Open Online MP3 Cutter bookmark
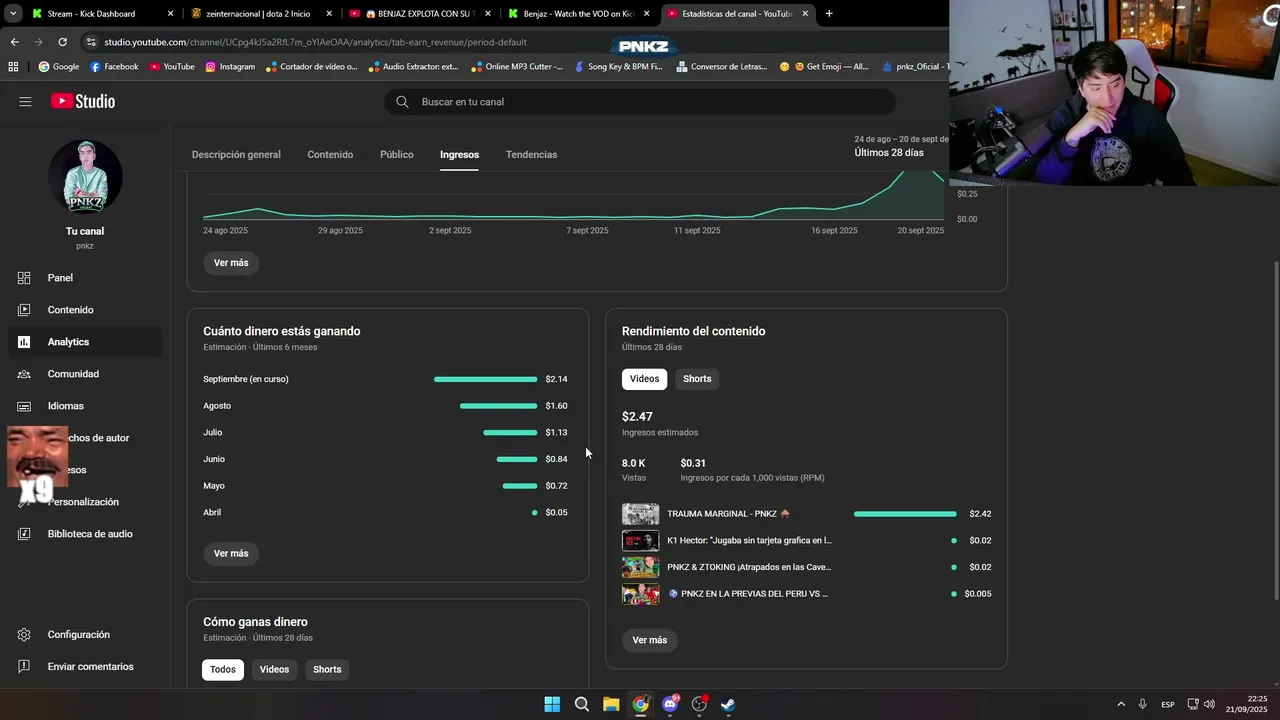Image resolution: width=1280 pixels, height=720 pixels. (517, 67)
